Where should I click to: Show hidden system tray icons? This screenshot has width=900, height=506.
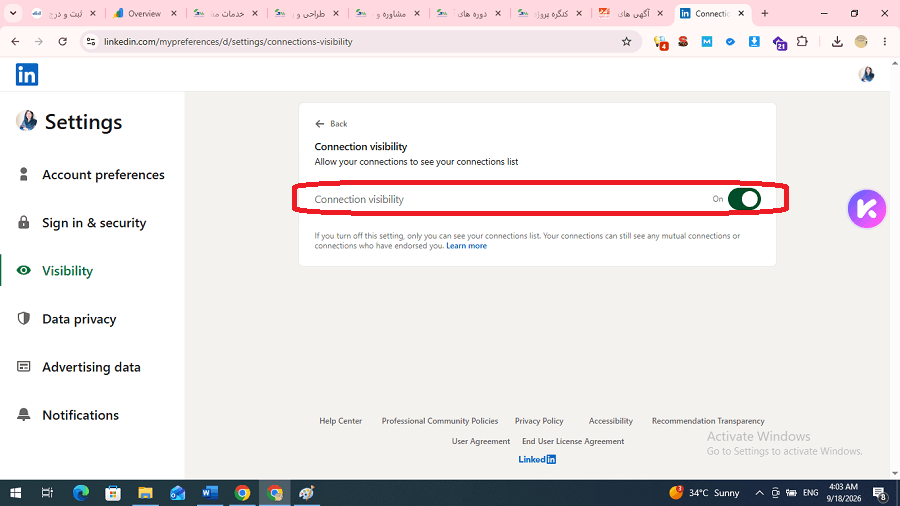pos(759,493)
